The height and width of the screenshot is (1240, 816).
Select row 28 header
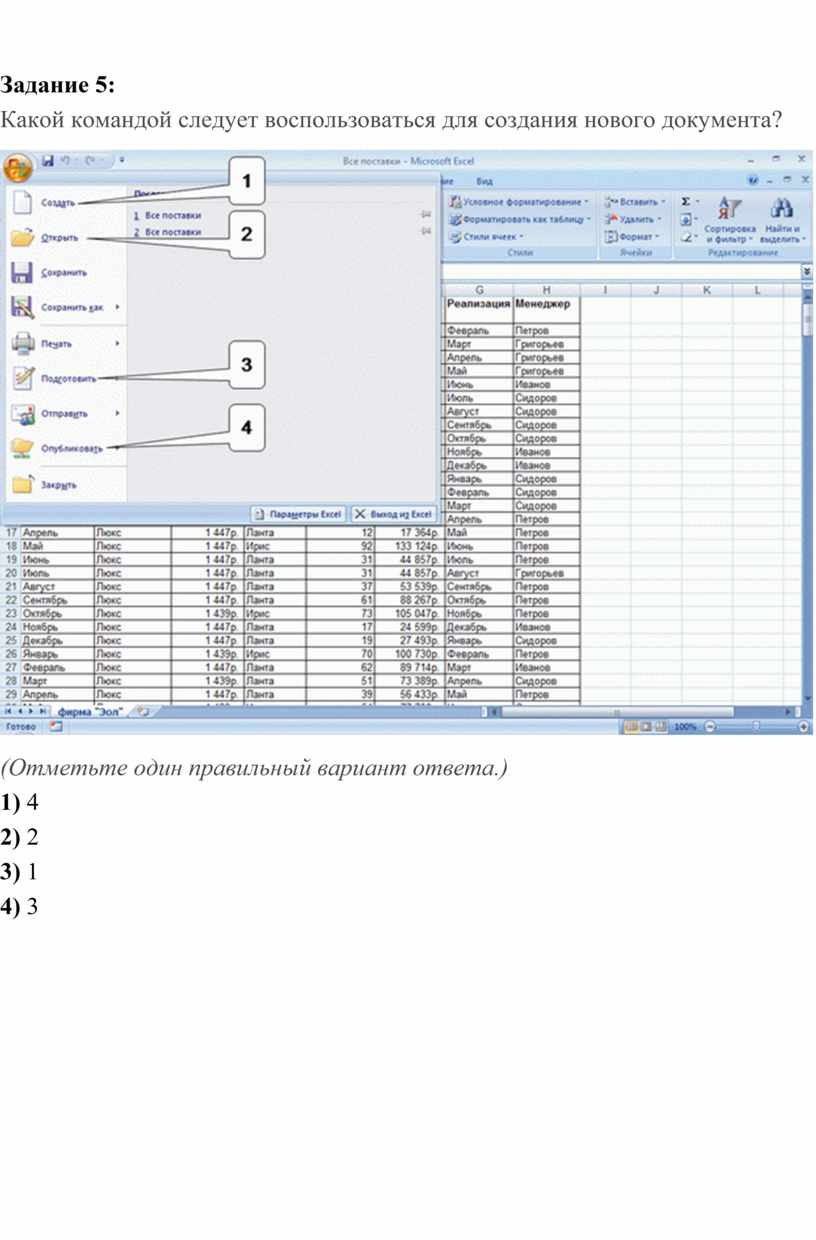tap(11, 680)
